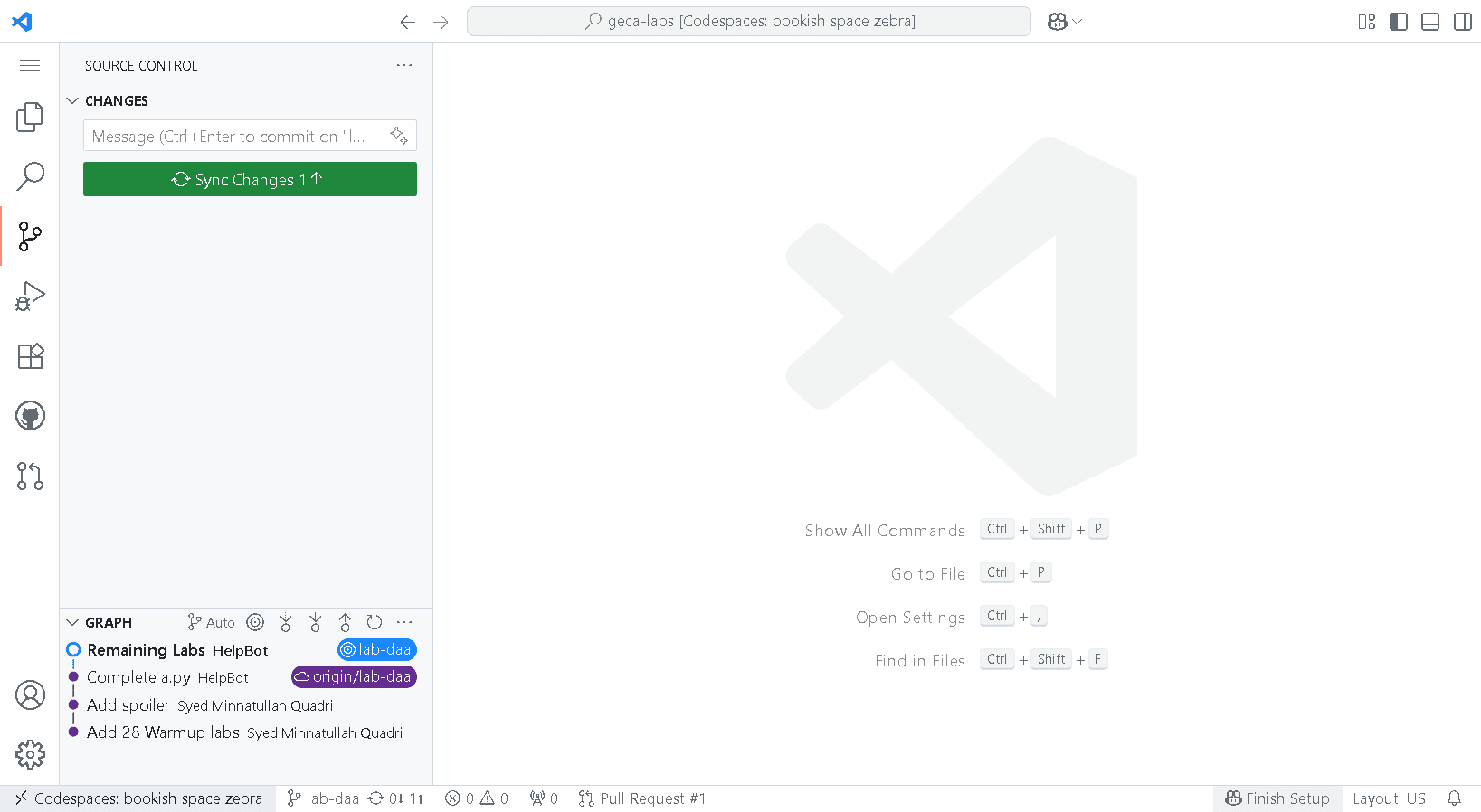Image resolution: width=1481 pixels, height=812 pixels.
Task: Go back with the left arrow
Action: [407, 22]
